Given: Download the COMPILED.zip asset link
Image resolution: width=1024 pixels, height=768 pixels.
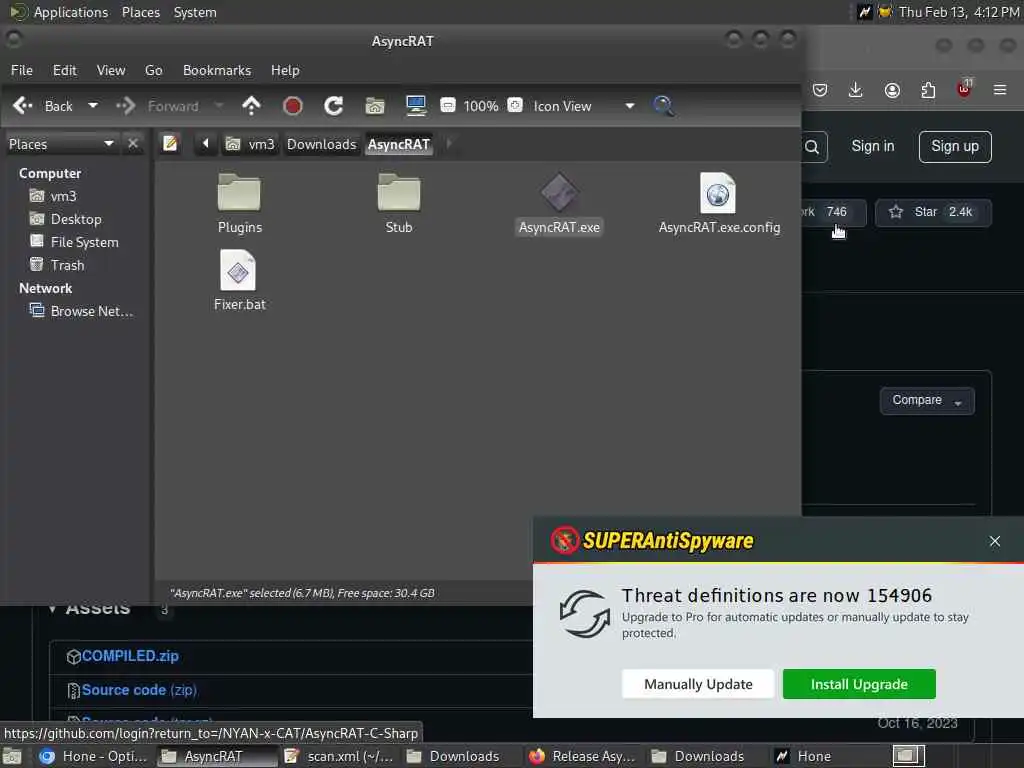Looking at the screenshot, I should coord(130,656).
